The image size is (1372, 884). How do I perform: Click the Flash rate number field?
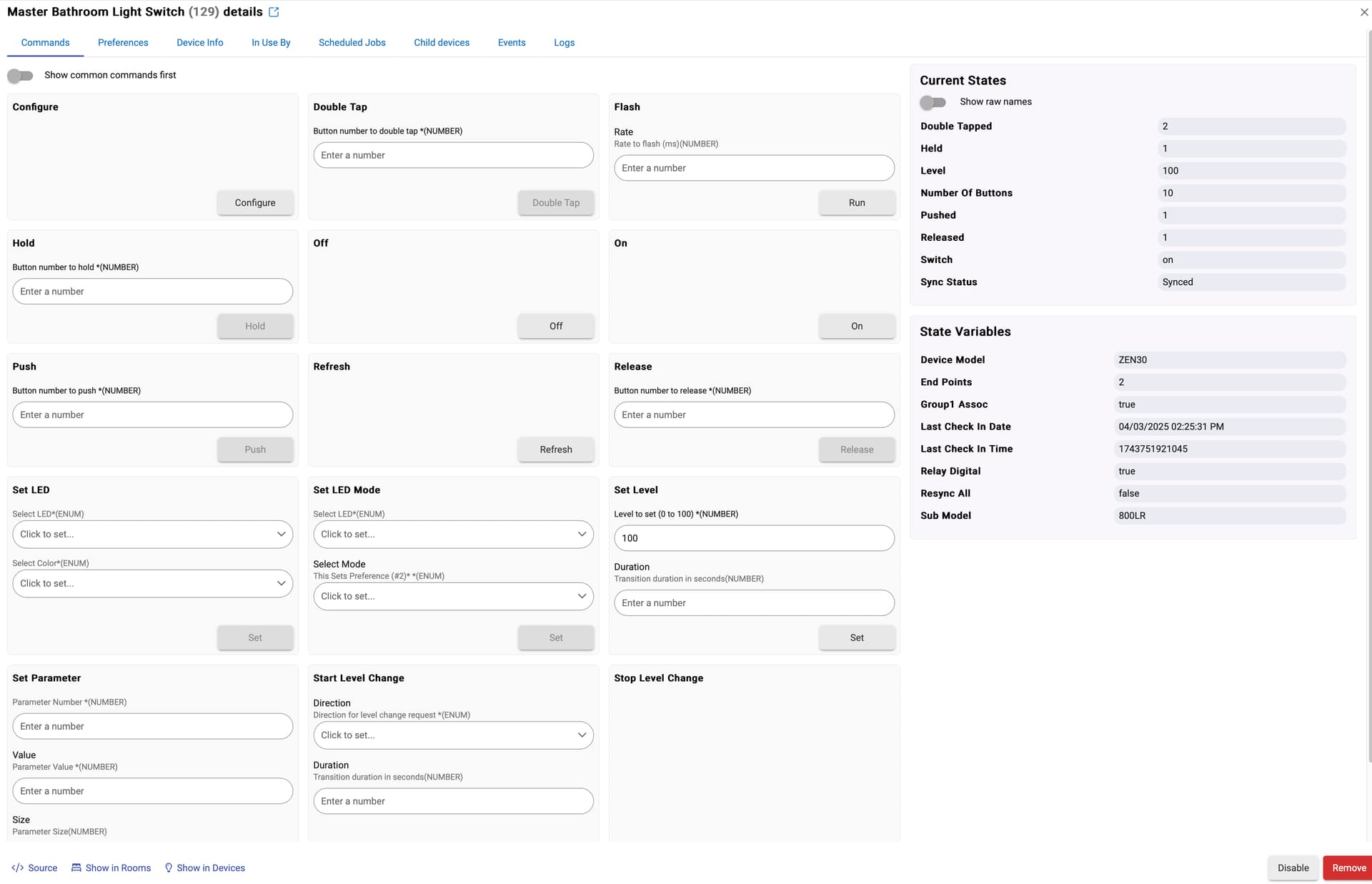coord(754,168)
